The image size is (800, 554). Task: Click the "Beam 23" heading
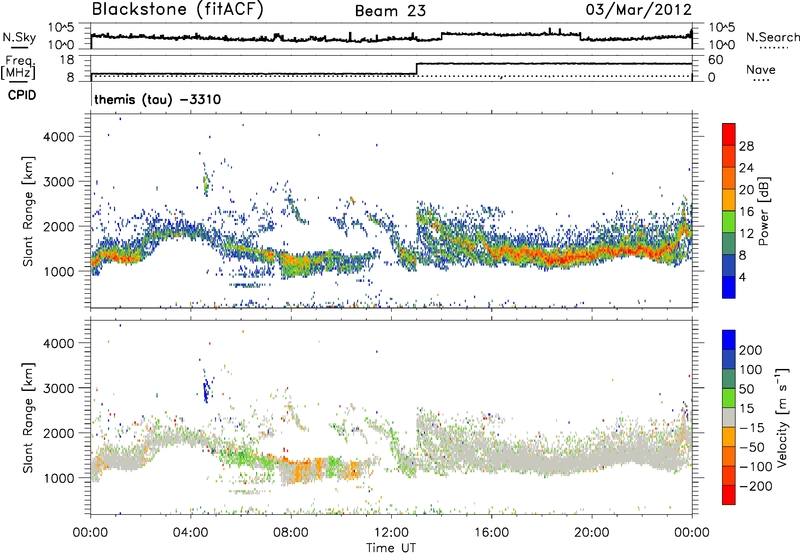pyautogui.click(x=390, y=11)
